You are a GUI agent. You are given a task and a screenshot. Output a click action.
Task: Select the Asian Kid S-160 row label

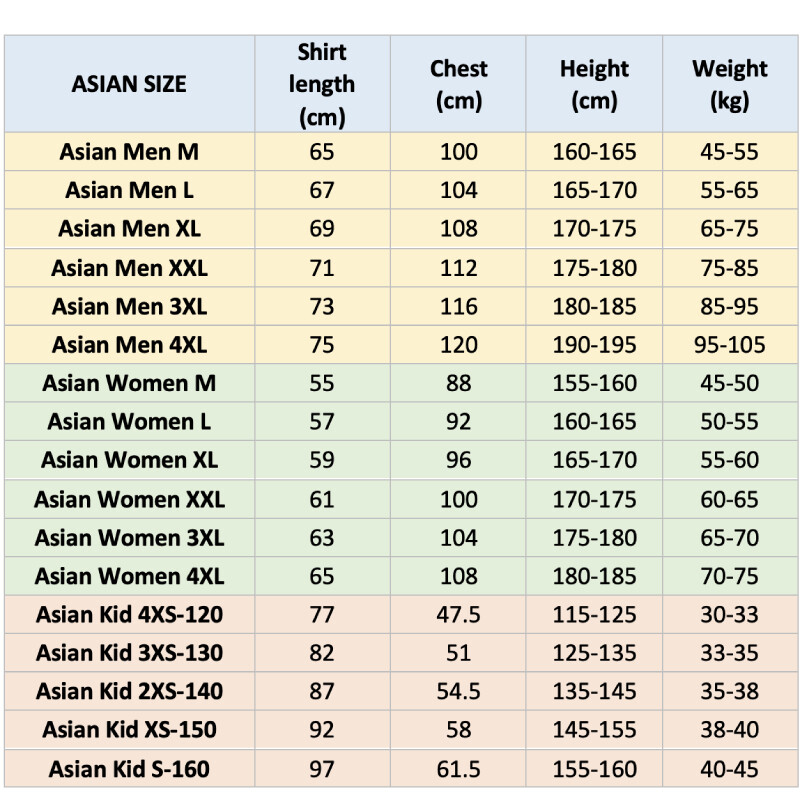tap(129, 769)
